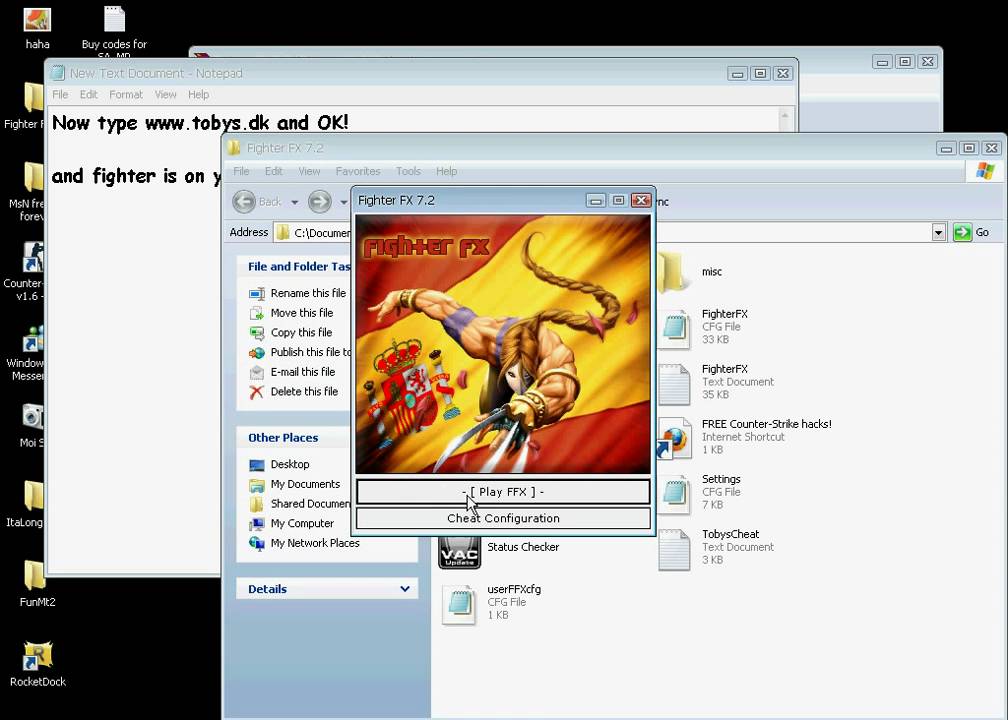Select the FighterFX CFG file icon
The height and width of the screenshot is (720, 1008).
(674, 328)
